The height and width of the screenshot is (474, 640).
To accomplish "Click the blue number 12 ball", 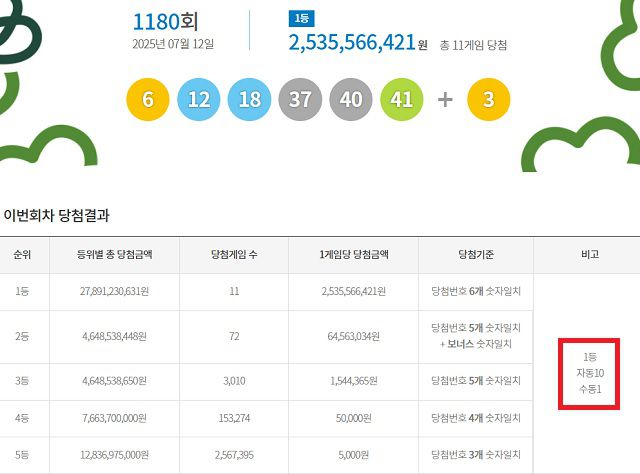I will pyautogui.click(x=199, y=99).
